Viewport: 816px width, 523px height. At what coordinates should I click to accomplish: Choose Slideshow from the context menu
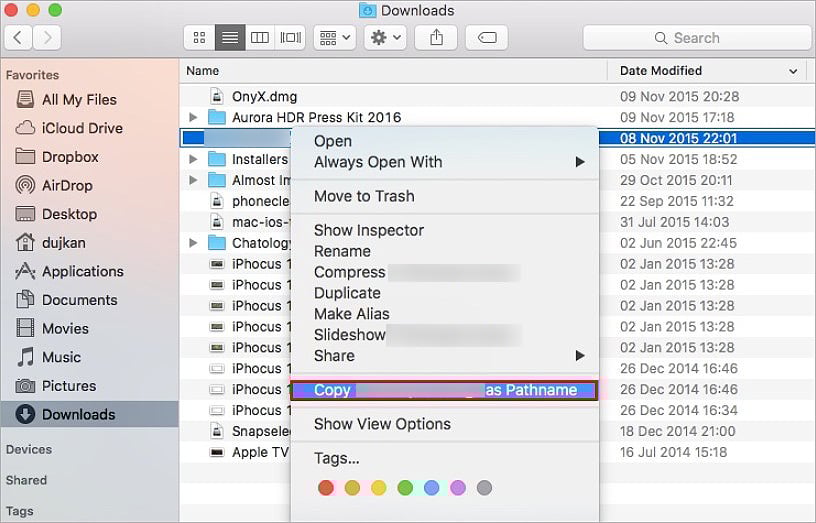click(x=445, y=335)
